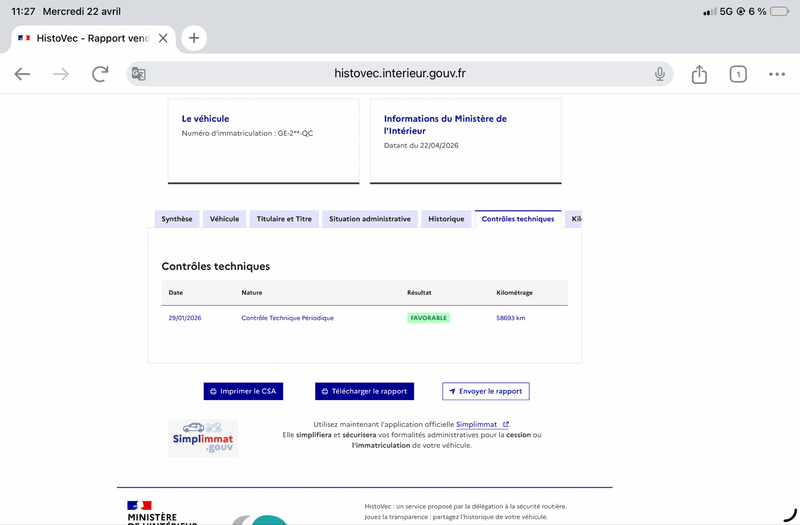This screenshot has width=800, height=525.
Task: Click Envoyer le rapport button
Action: click(x=485, y=391)
